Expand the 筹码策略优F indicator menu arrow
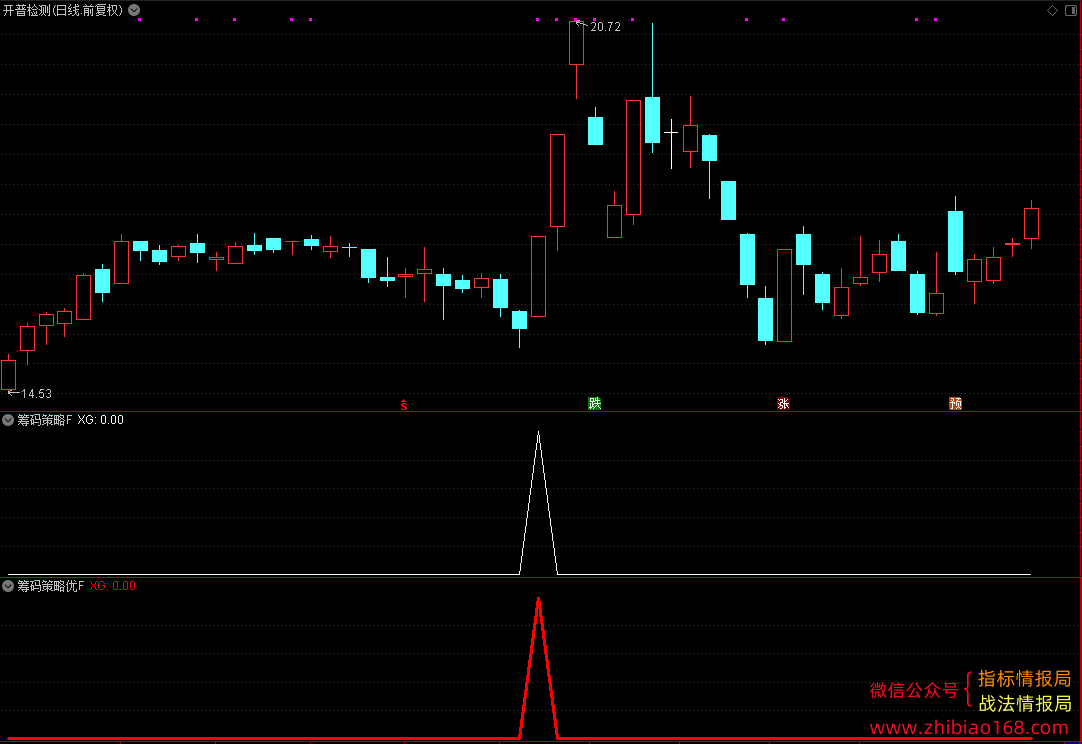Image resolution: width=1082 pixels, height=744 pixels. [x=8, y=586]
